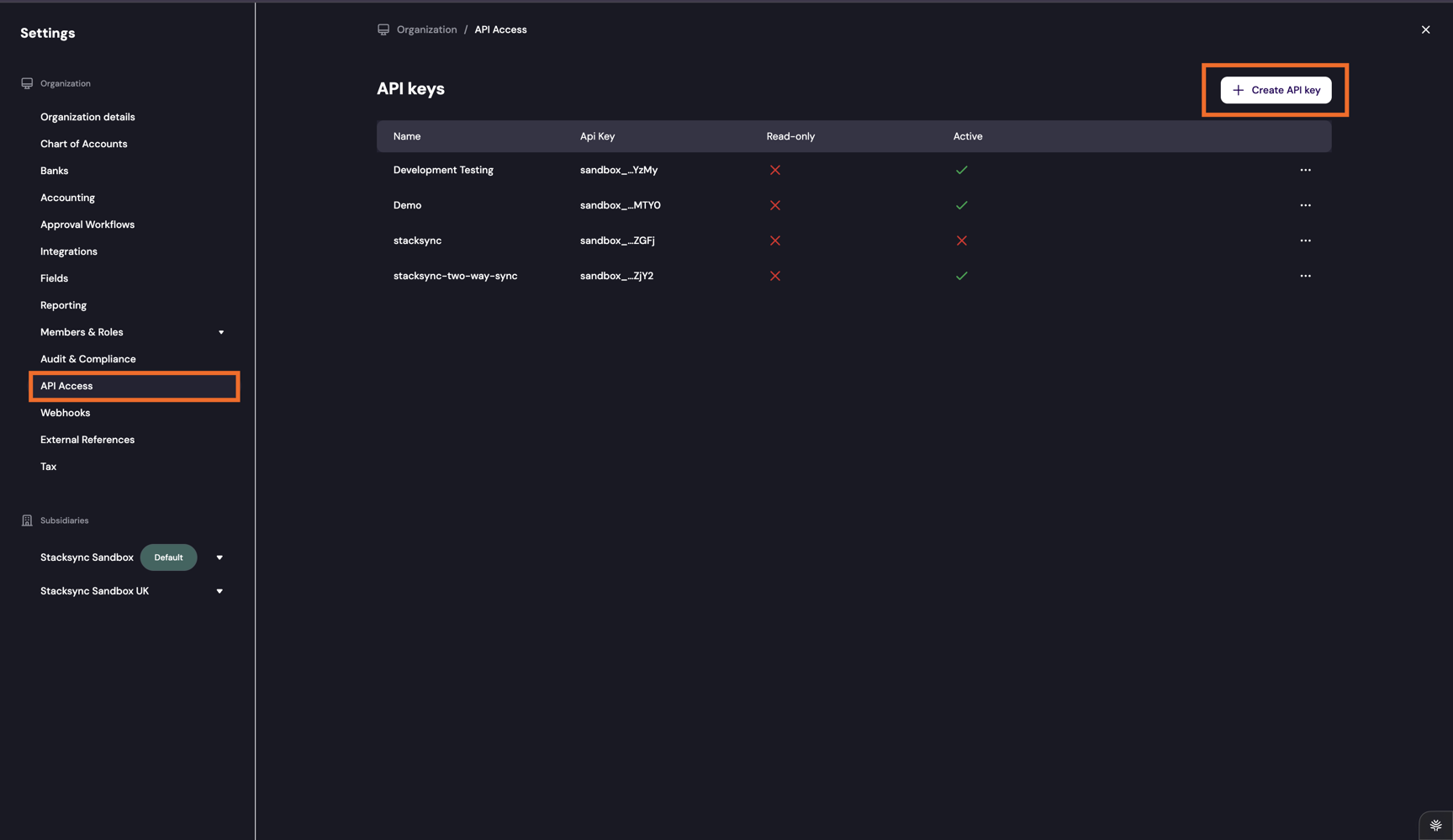Open the three-dot menu for Demo key
This screenshot has width=1453, height=840.
[x=1305, y=205]
